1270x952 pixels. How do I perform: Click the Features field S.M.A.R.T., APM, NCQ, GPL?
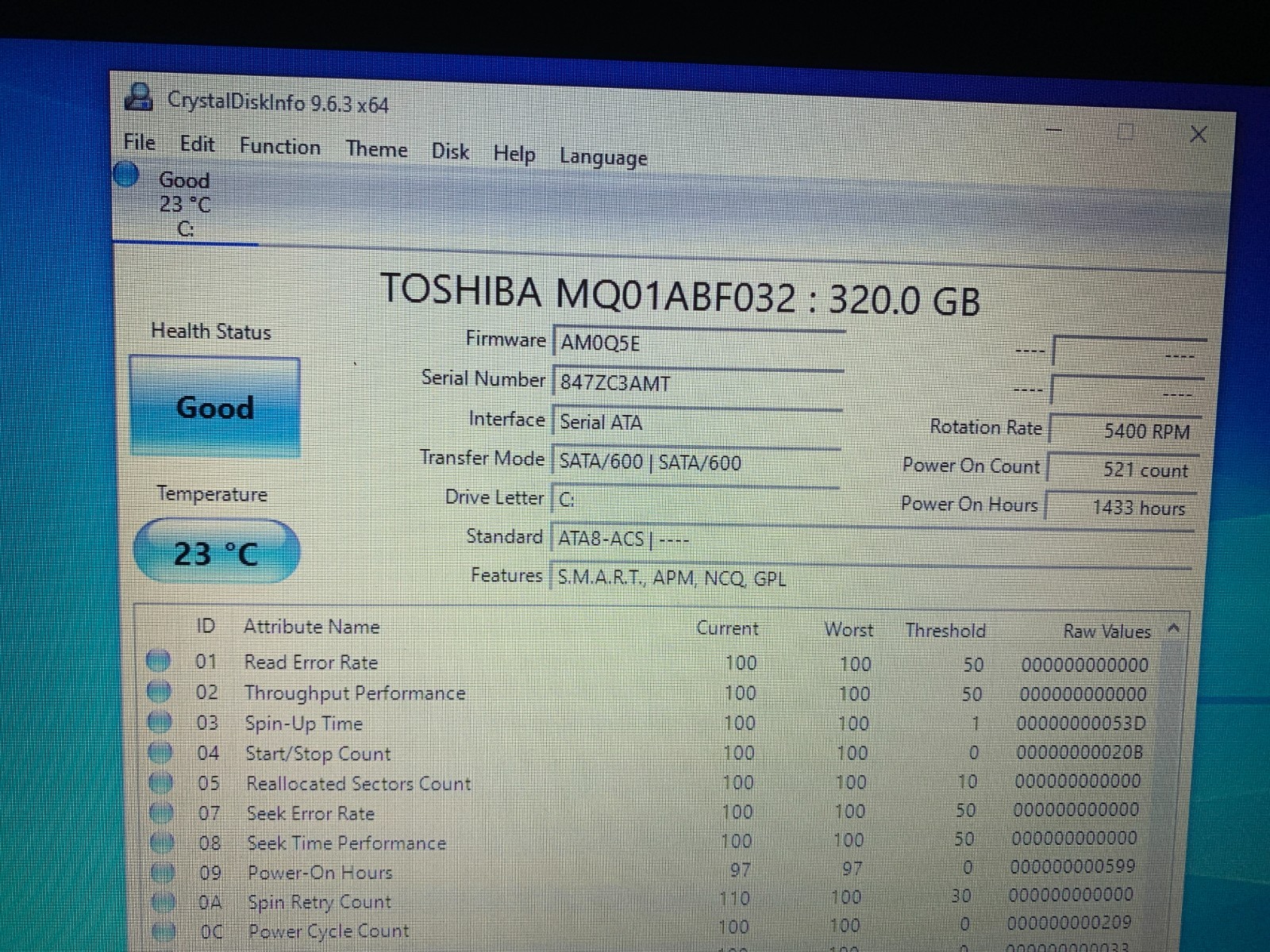(x=870, y=578)
